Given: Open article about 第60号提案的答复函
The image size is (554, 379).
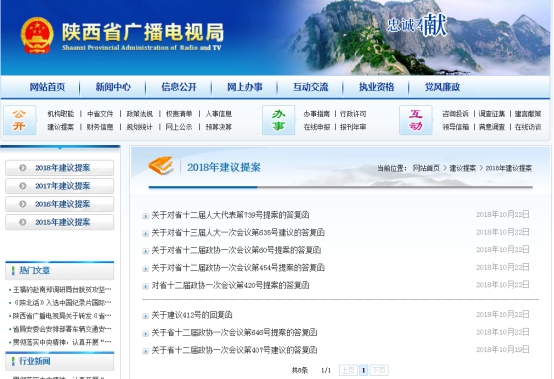Looking at the screenshot, I should [x=236, y=250].
